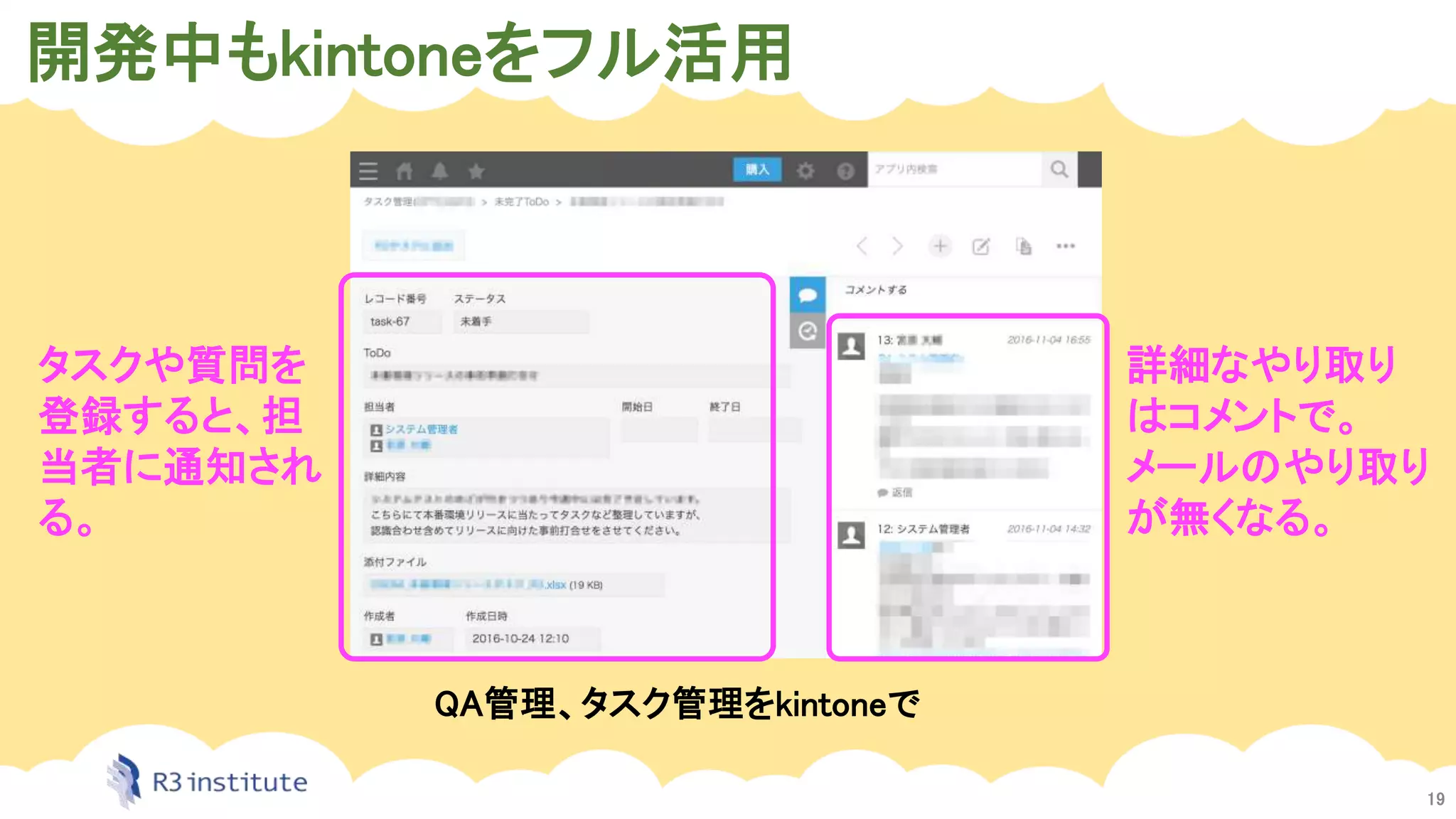The image size is (1456, 819).
Task: Go to previous record arrow
Action: pyautogui.click(x=862, y=246)
